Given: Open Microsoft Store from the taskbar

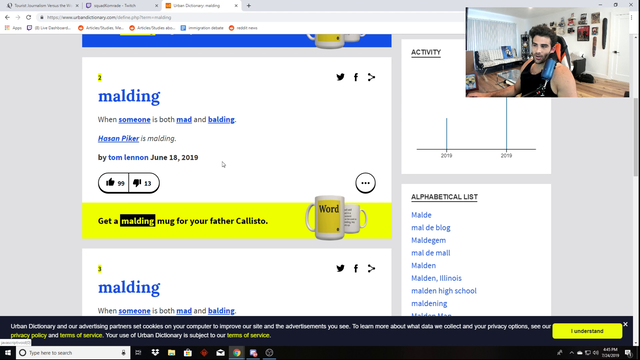Looking at the screenshot, I should (188, 353).
